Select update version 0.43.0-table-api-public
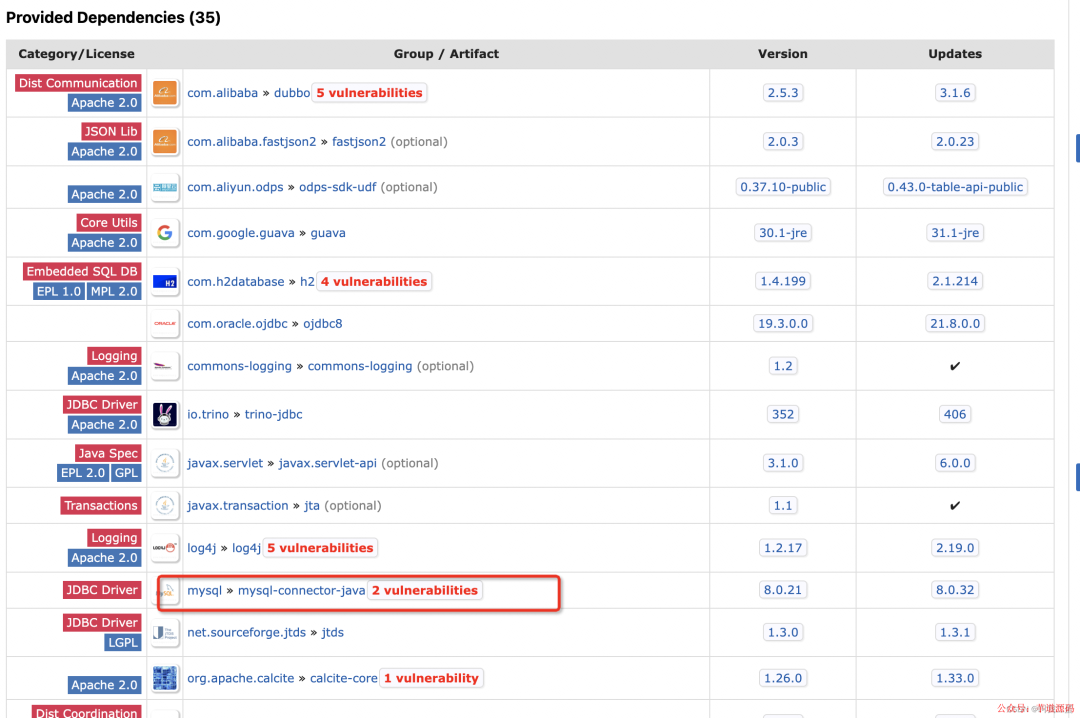This screenshot has height=718, width=1080. [955, 187]
